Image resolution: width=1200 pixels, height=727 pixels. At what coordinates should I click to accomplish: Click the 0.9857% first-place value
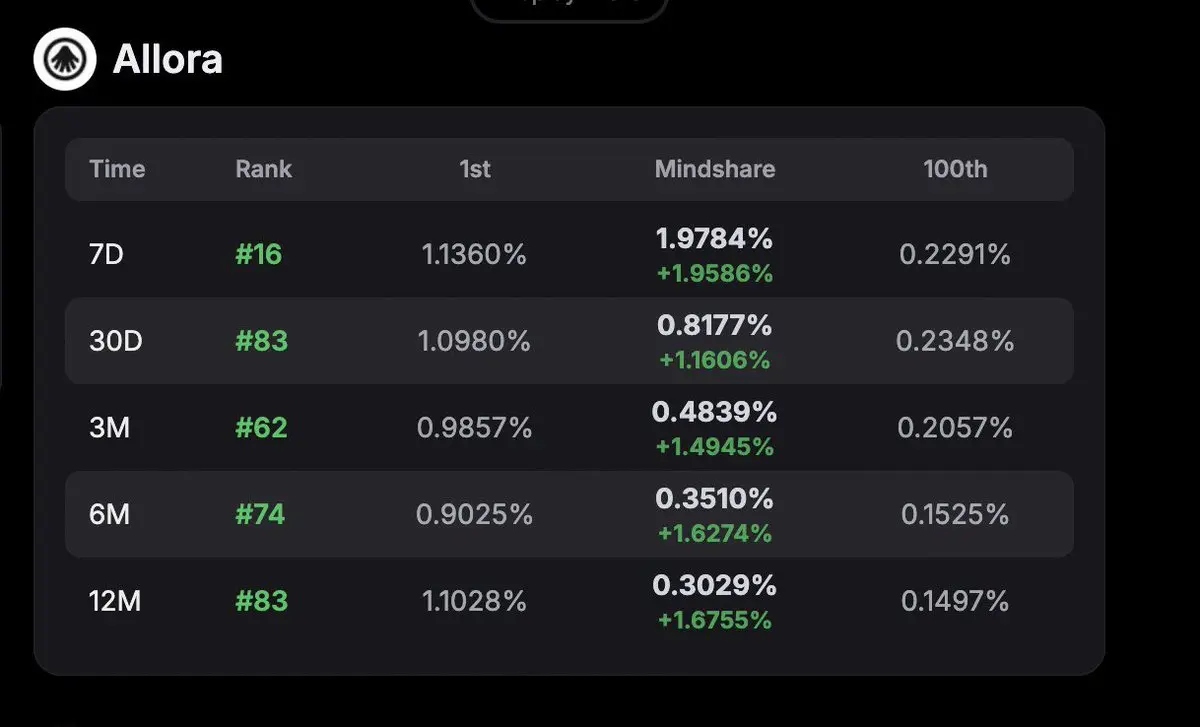point(475,428)
